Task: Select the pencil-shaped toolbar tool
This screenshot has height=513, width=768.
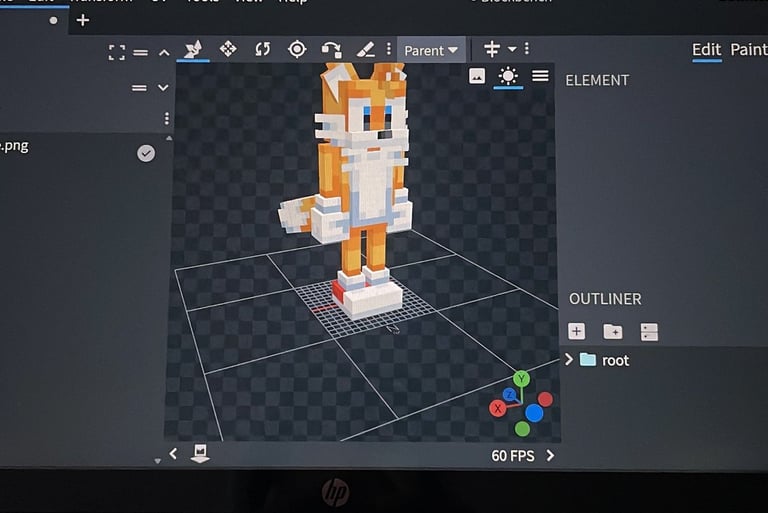Action: pyautogui.click(x=365, y=49)
